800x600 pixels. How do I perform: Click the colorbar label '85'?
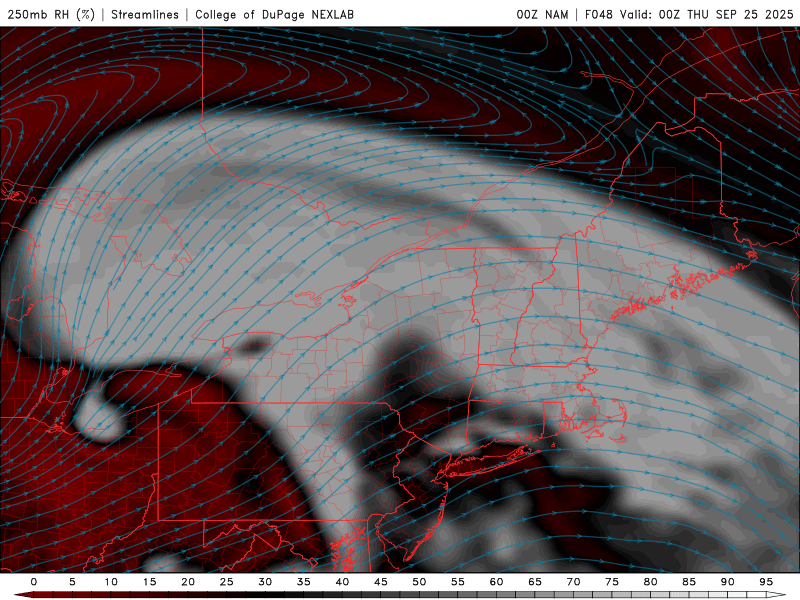(689, 582)
